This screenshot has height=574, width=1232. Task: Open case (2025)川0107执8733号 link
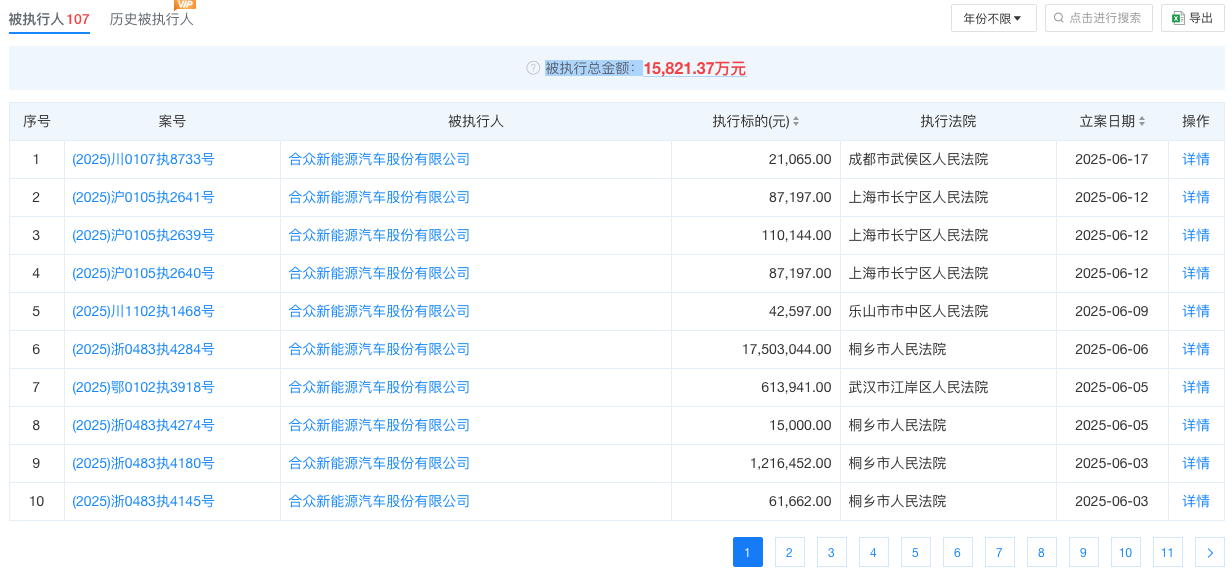coord(143,159)
